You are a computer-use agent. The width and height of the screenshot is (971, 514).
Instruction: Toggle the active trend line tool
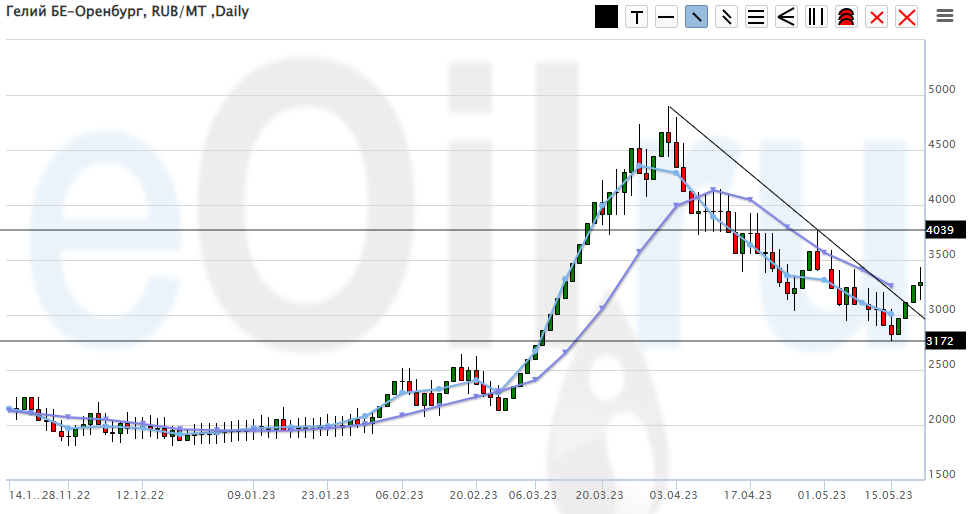(696, 17)
